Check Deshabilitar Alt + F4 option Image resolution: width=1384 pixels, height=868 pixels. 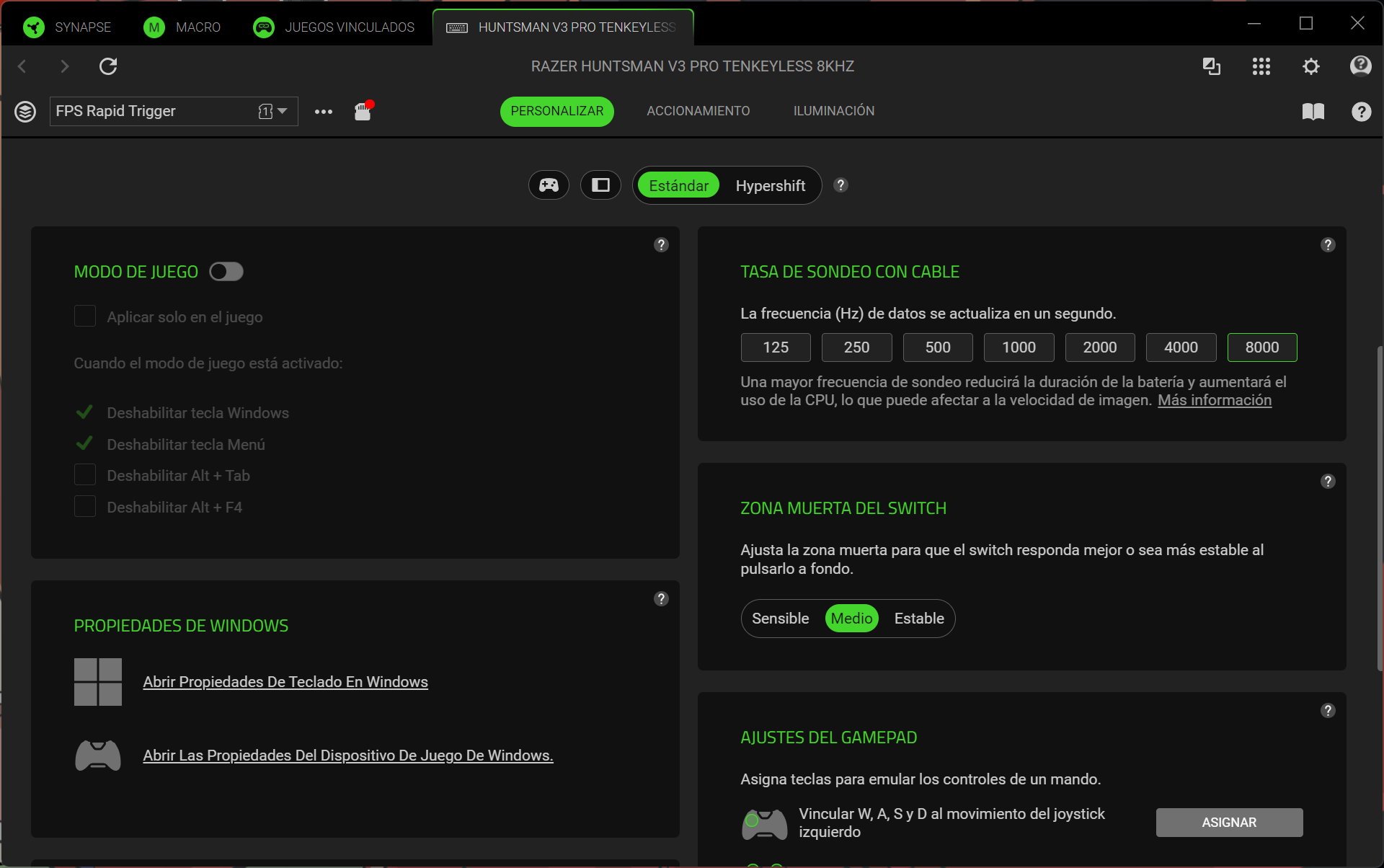pyautogui.click(x=85, y=507)
